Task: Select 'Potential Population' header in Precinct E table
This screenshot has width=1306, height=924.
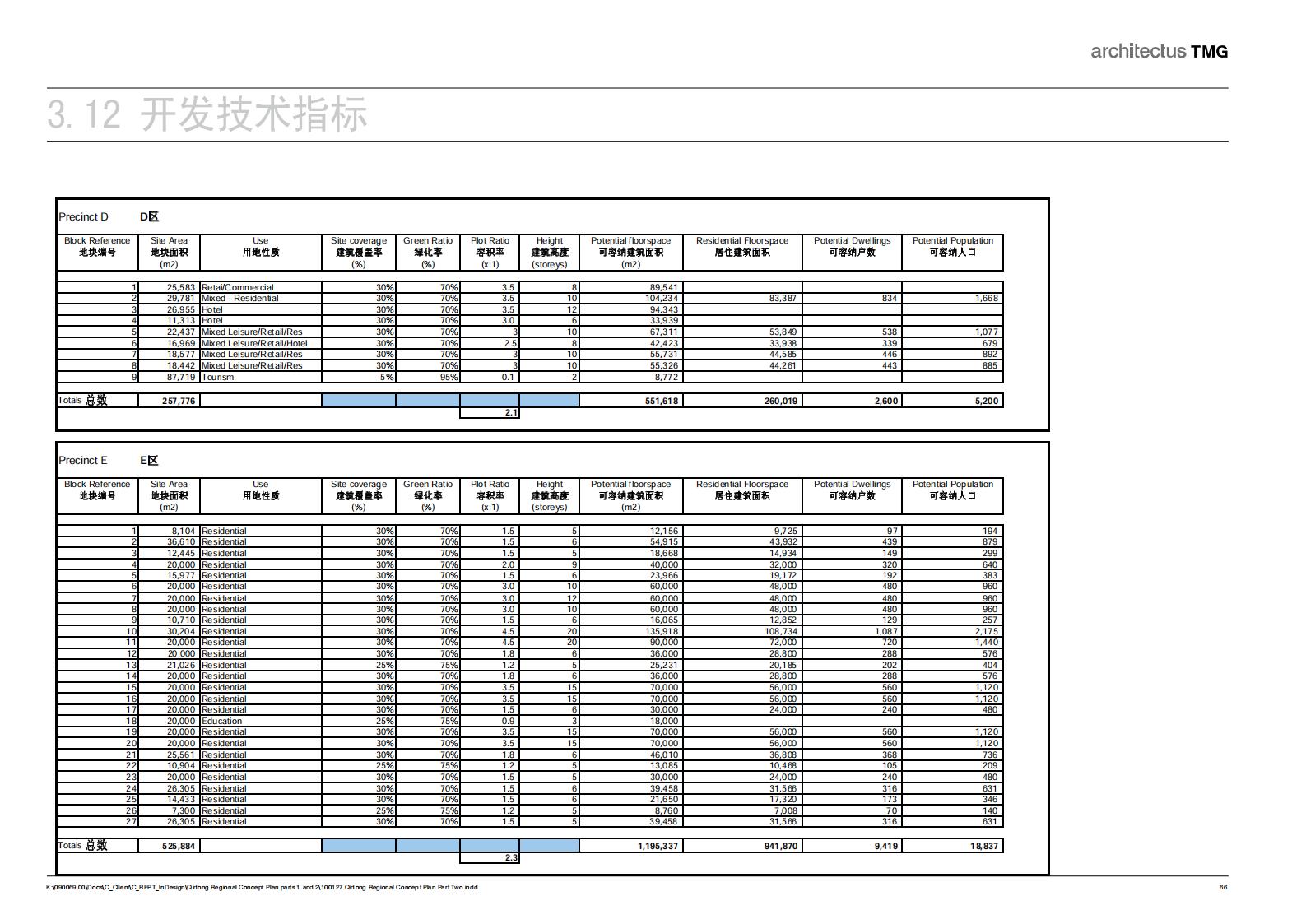Action: (x=952, y=485)
